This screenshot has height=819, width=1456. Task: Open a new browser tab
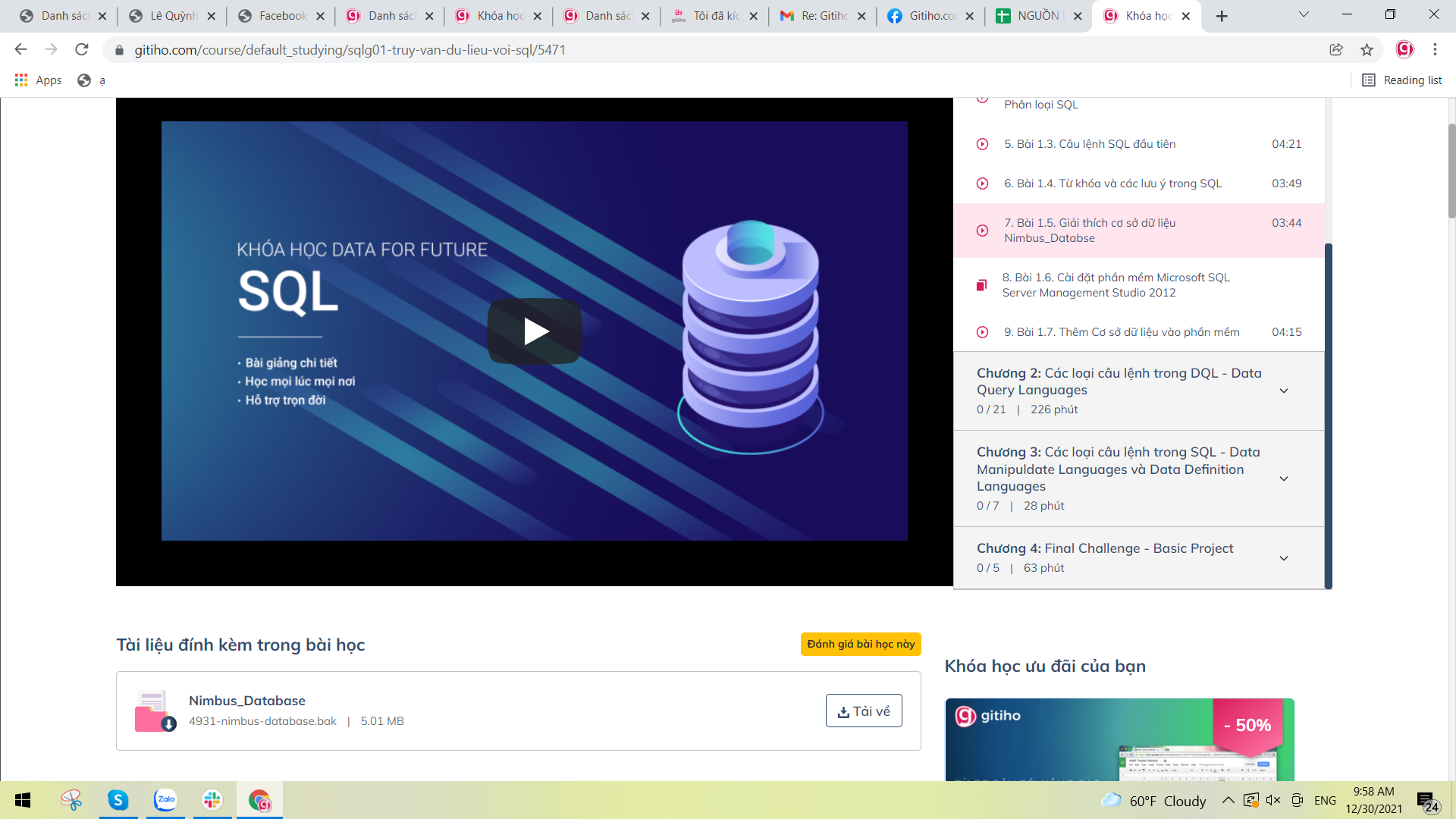point(1222,16)
